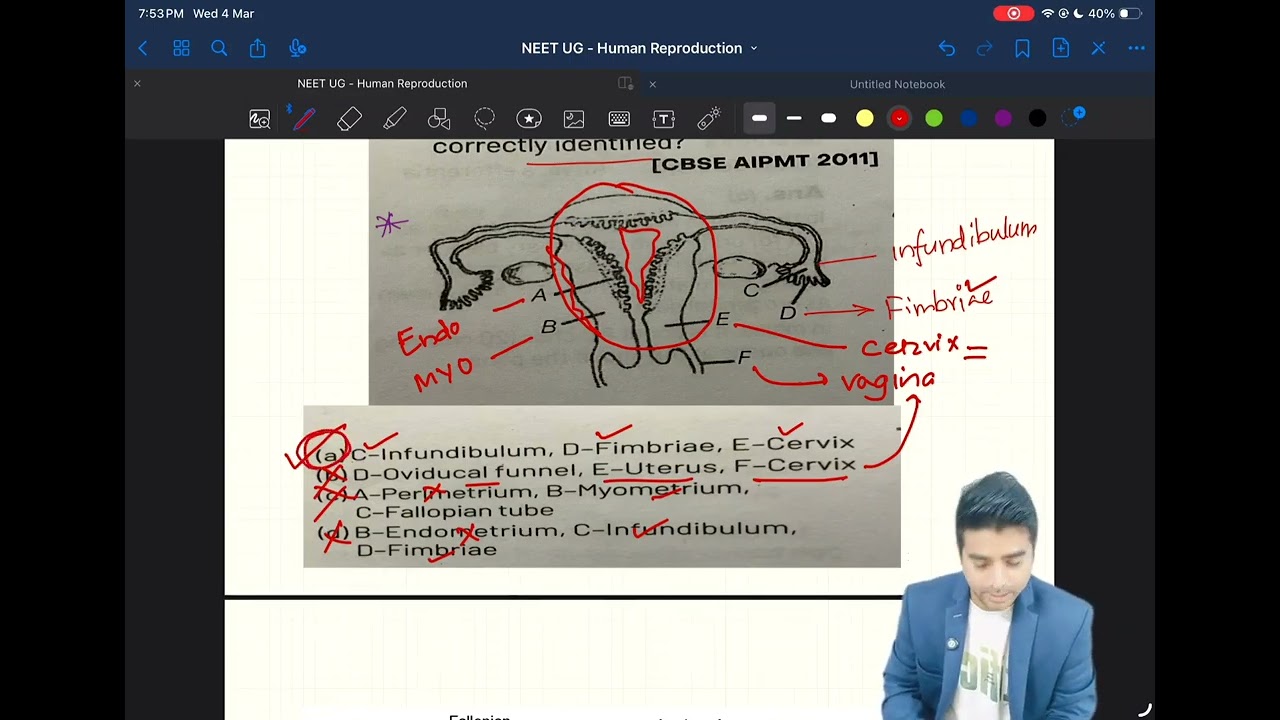Undo the last stroke
The width and height of the screenshot is (1280, 720).
pos(946,48)
